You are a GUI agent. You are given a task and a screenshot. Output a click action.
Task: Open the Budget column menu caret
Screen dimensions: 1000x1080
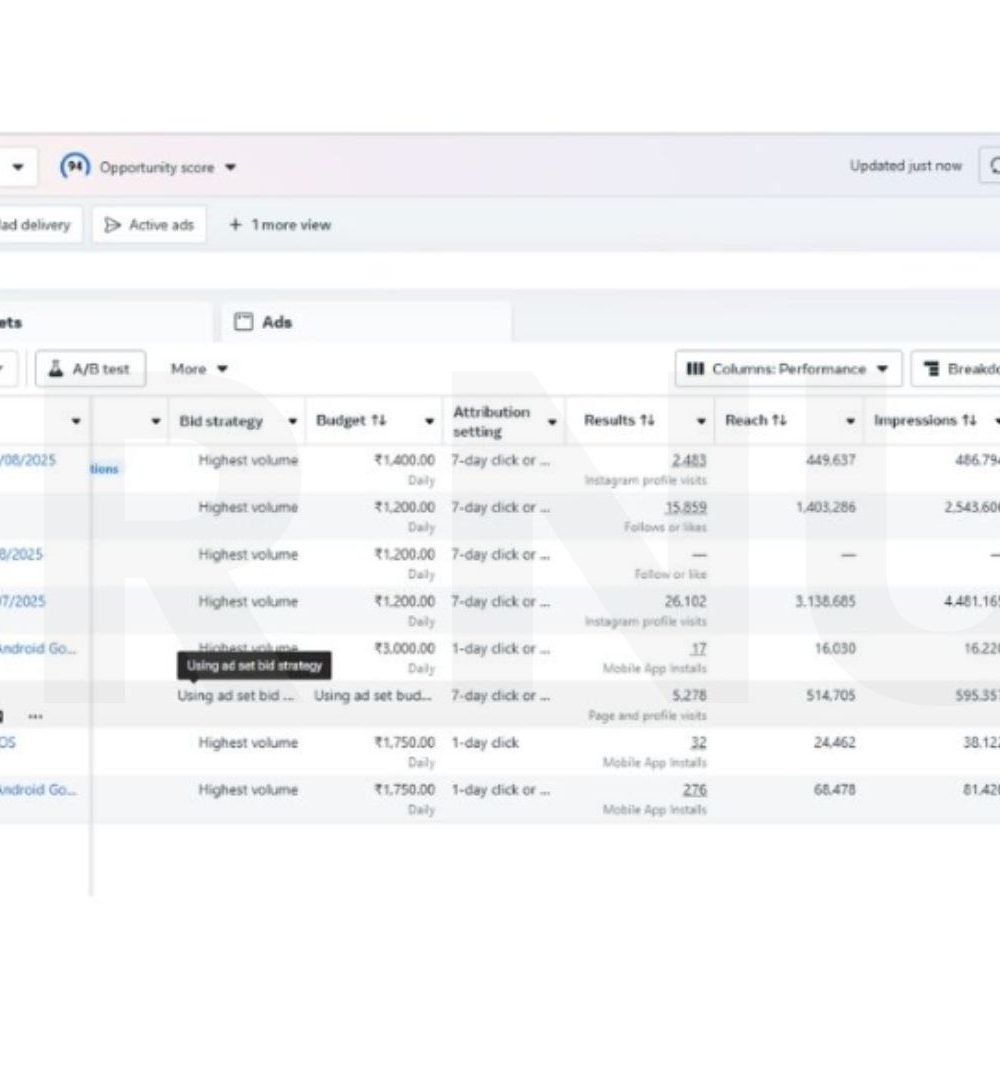[x=429, y=421]
